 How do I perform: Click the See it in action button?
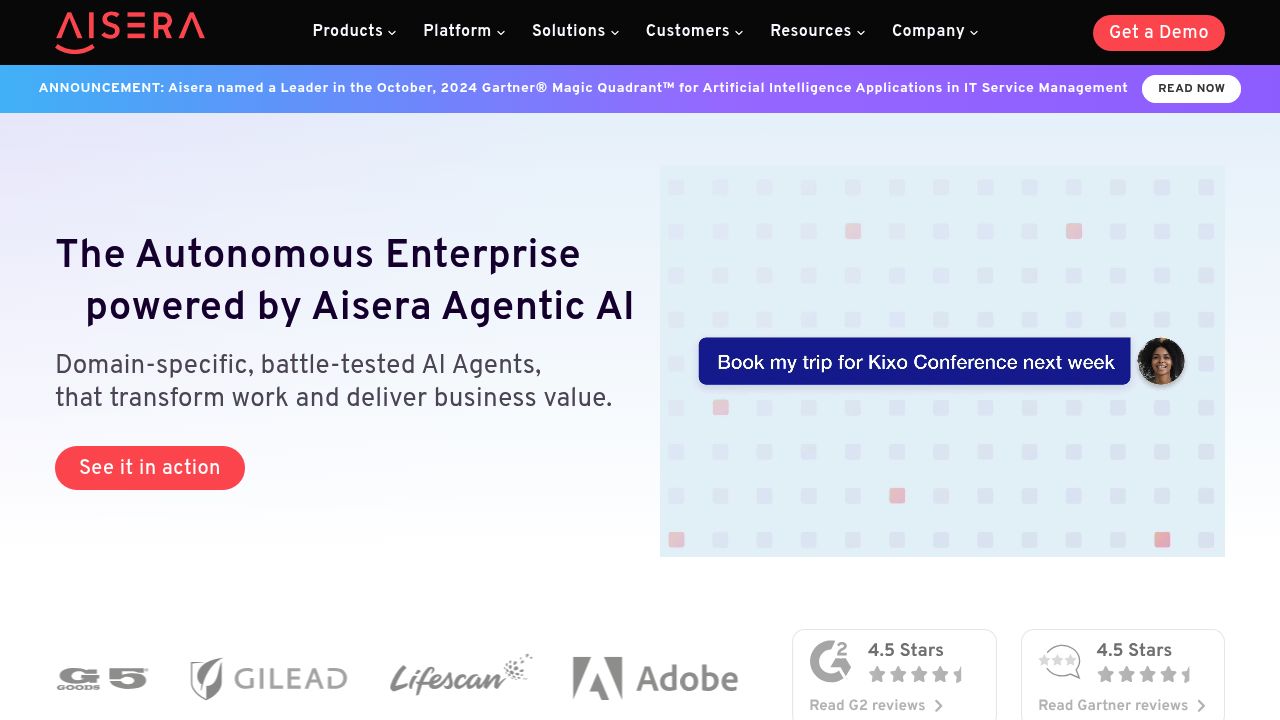pyautogui.click(x=150, y=468)
